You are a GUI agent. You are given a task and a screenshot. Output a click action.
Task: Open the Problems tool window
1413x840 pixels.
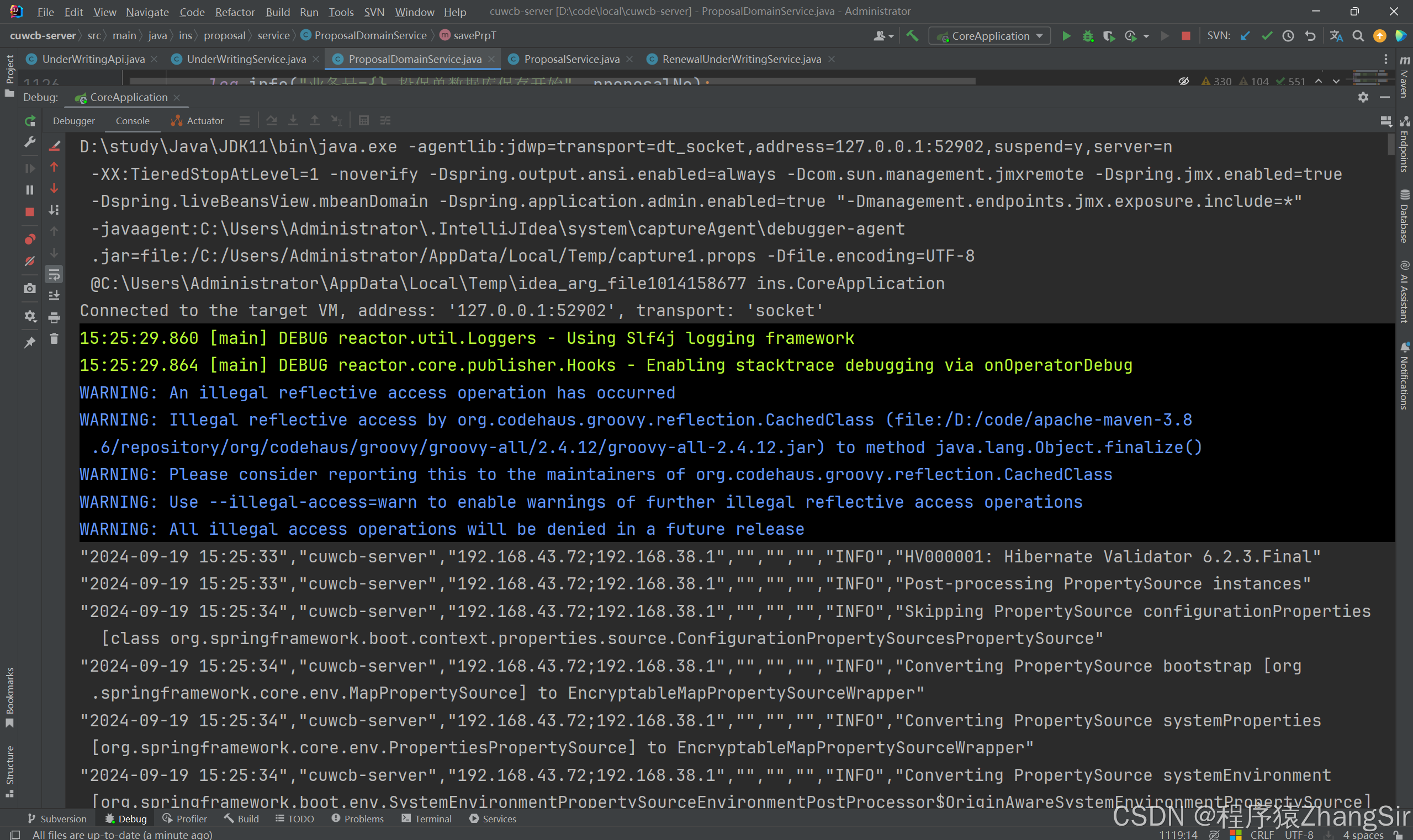(x=357, y=818)
